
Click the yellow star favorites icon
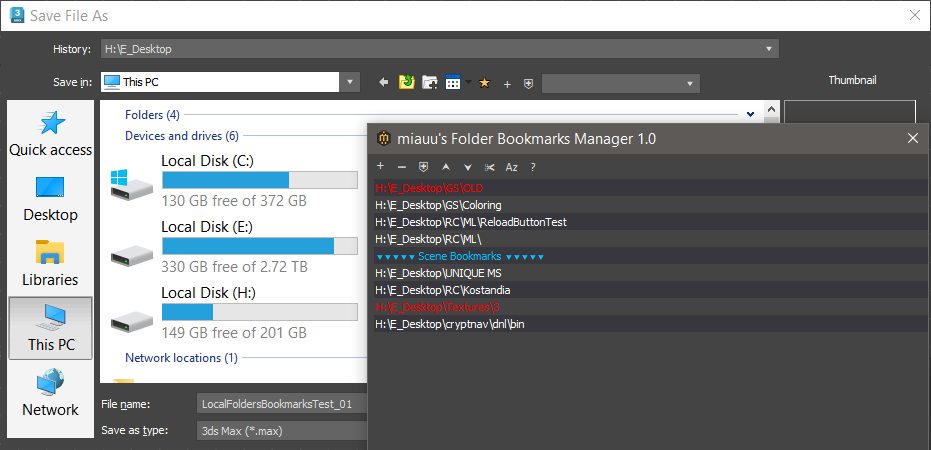[x=484, y=83]
